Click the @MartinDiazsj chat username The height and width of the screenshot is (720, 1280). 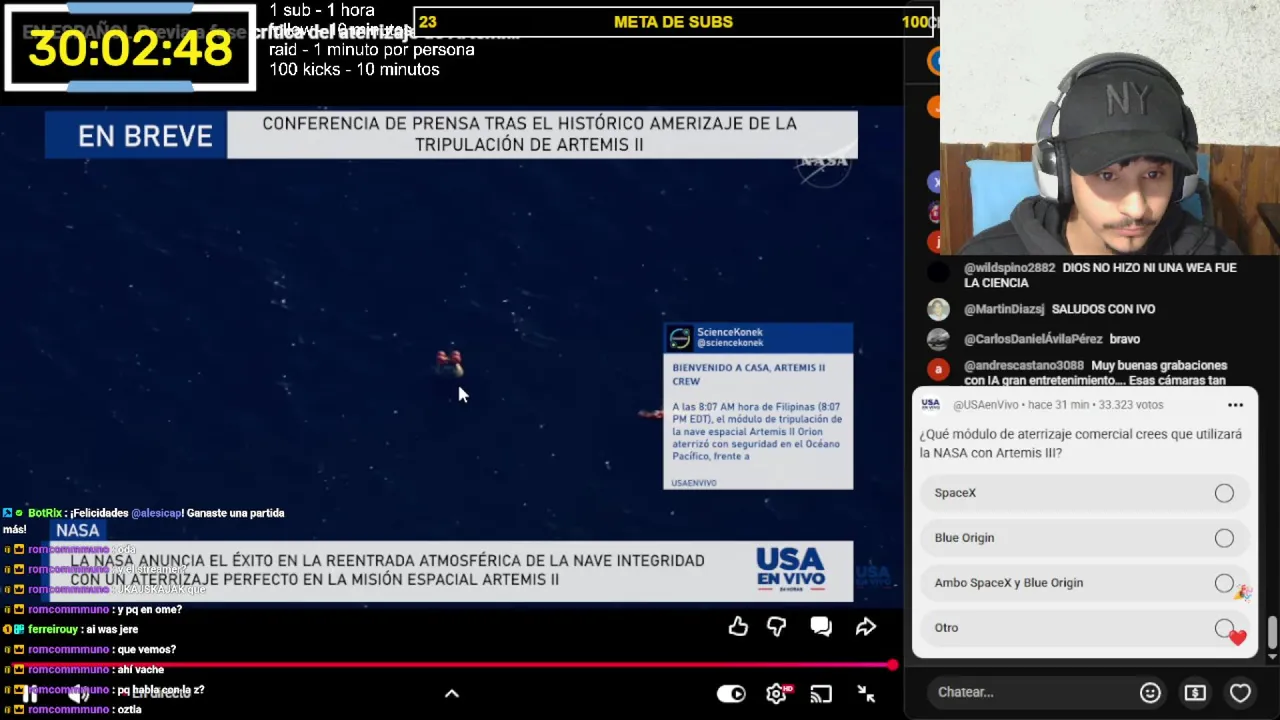1004,309
